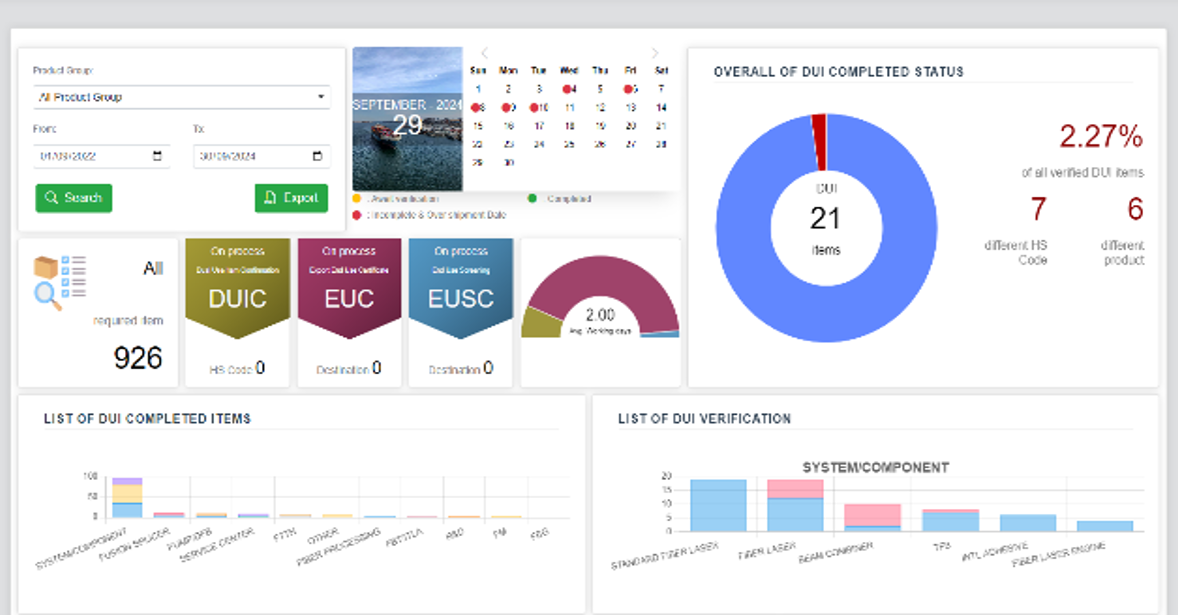Click the Standard Fiber Laser bar
This screenshot has width=1178, height=615.
click(718, 506)
